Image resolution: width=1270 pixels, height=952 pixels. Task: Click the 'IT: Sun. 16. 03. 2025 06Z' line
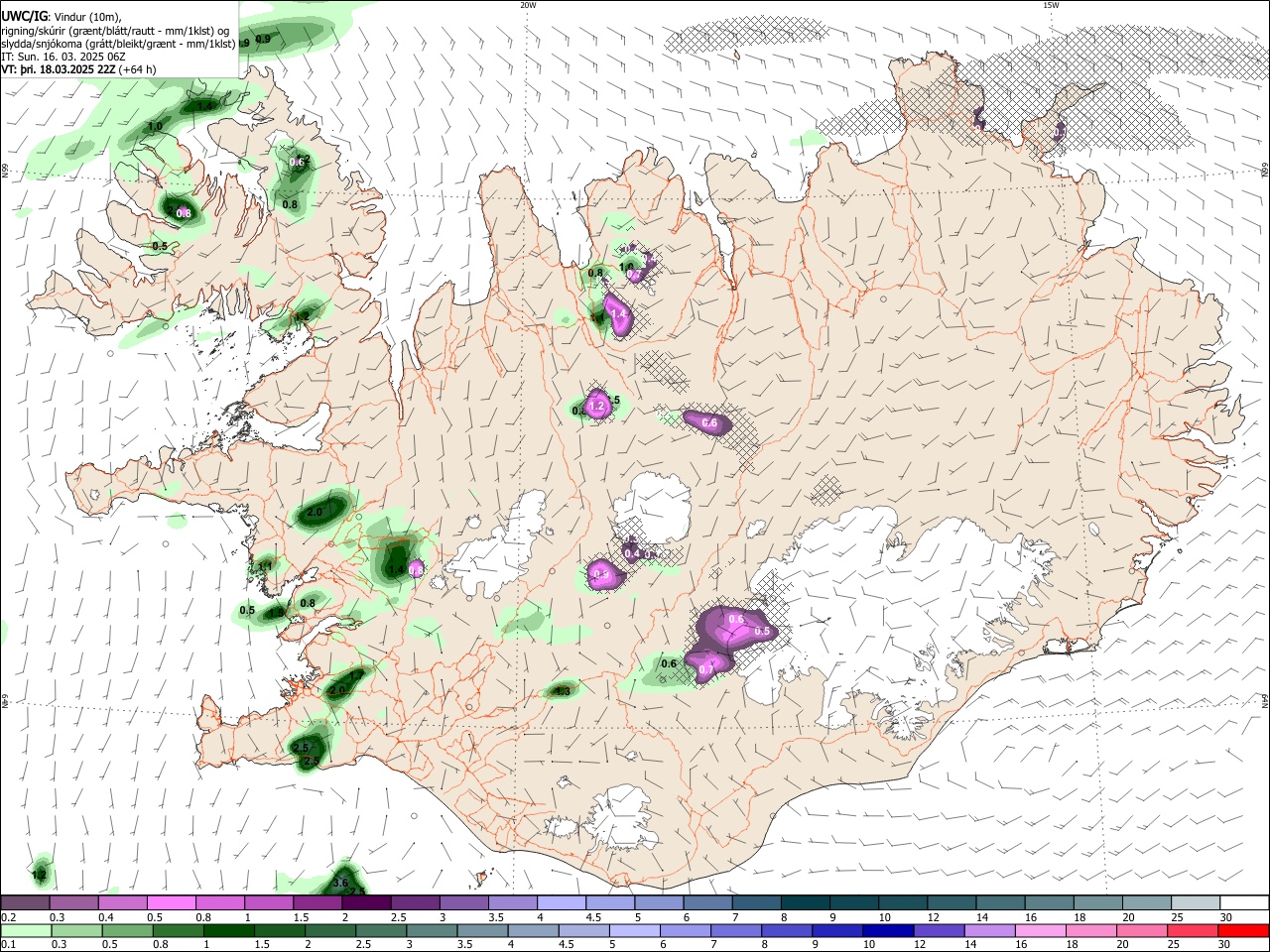click(63, 57)
